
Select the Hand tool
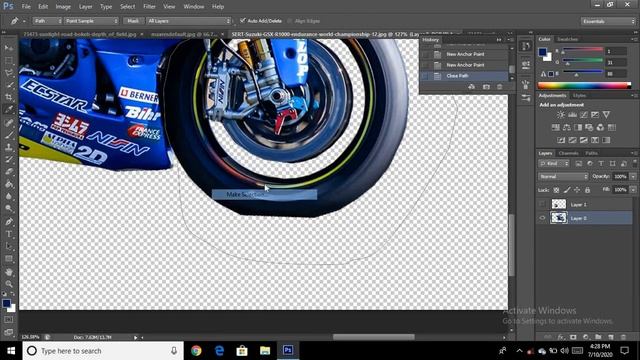[x=9, y=272]
